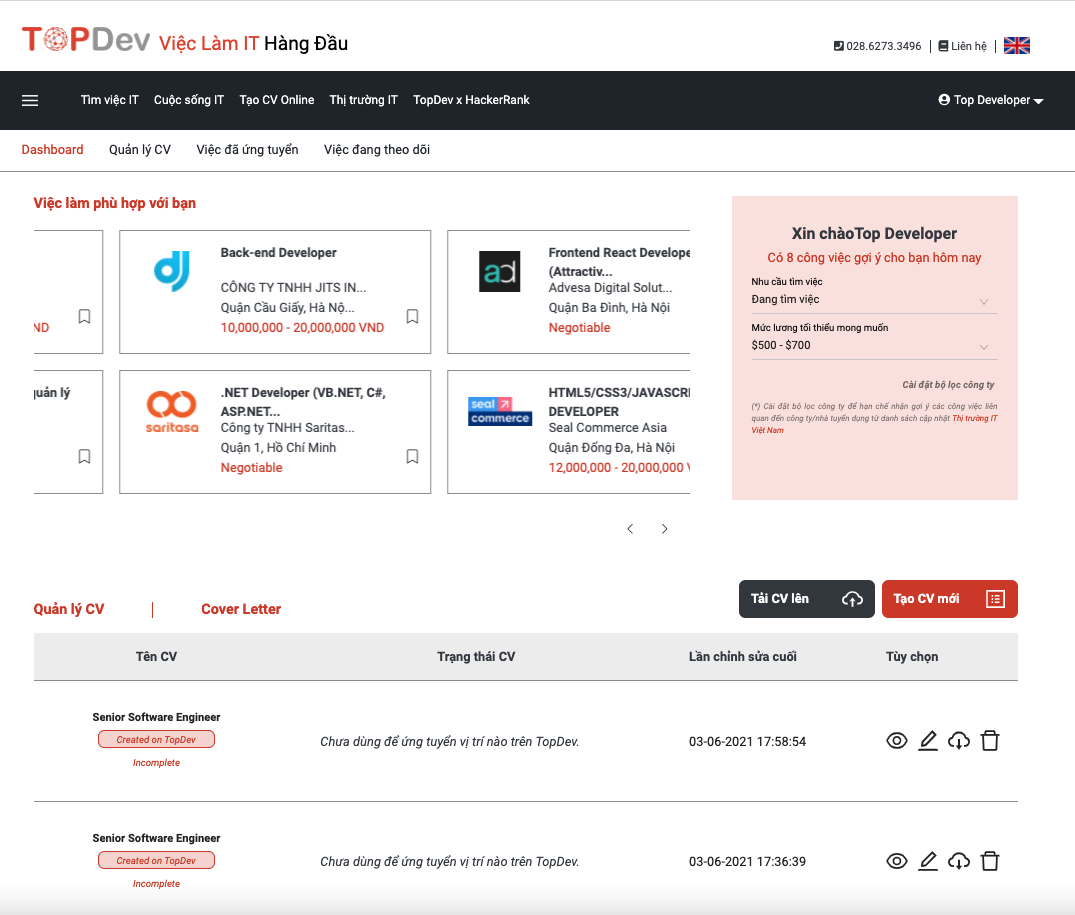
Task: Download the second CV in the list
Action: (959, 861)
